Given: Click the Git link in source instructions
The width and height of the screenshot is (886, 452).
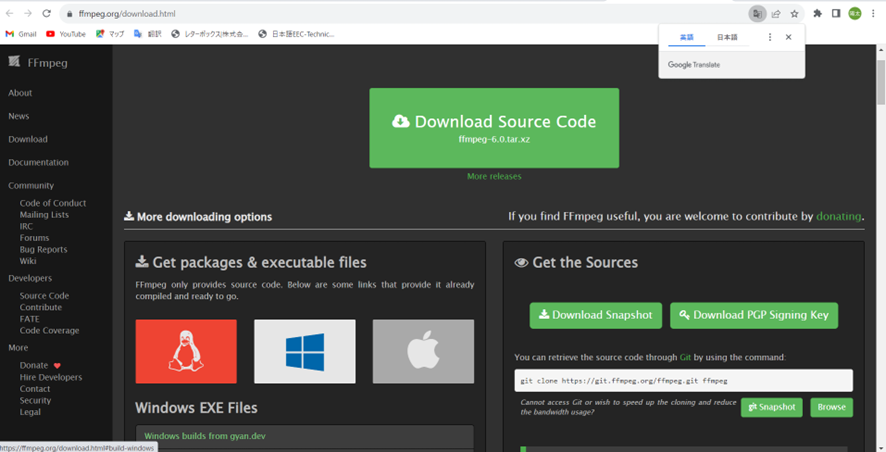Looking at the screenshot, I should click(x=685, y=357).
